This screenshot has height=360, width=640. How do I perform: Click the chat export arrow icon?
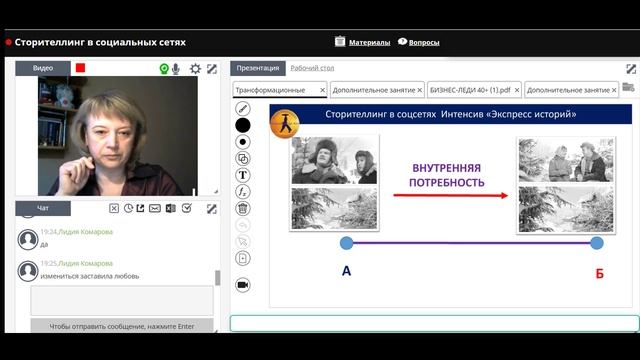pyautogui.click(x=140, y=208)
